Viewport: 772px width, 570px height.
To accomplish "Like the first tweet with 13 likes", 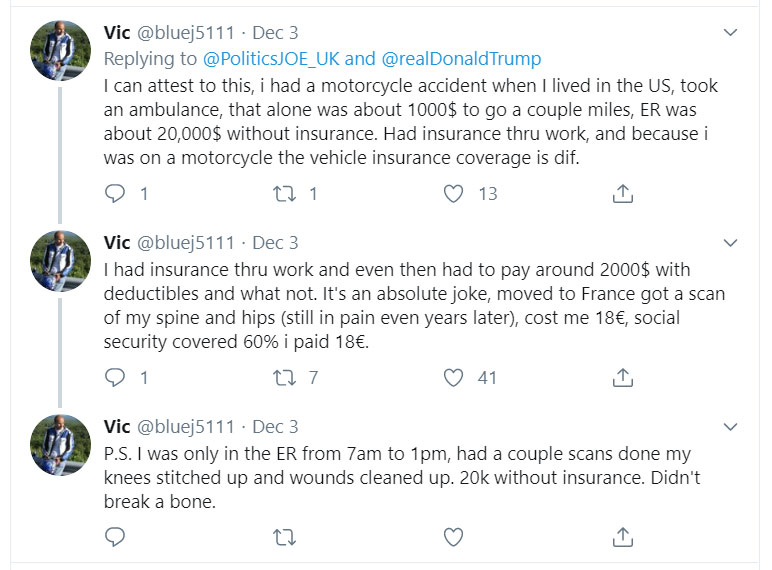I will (454, 193).
